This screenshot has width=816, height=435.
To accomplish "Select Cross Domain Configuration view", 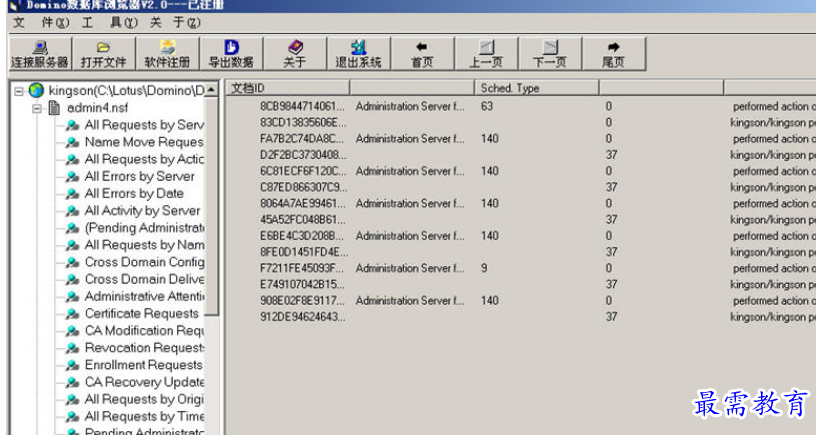I will (144, 262).
